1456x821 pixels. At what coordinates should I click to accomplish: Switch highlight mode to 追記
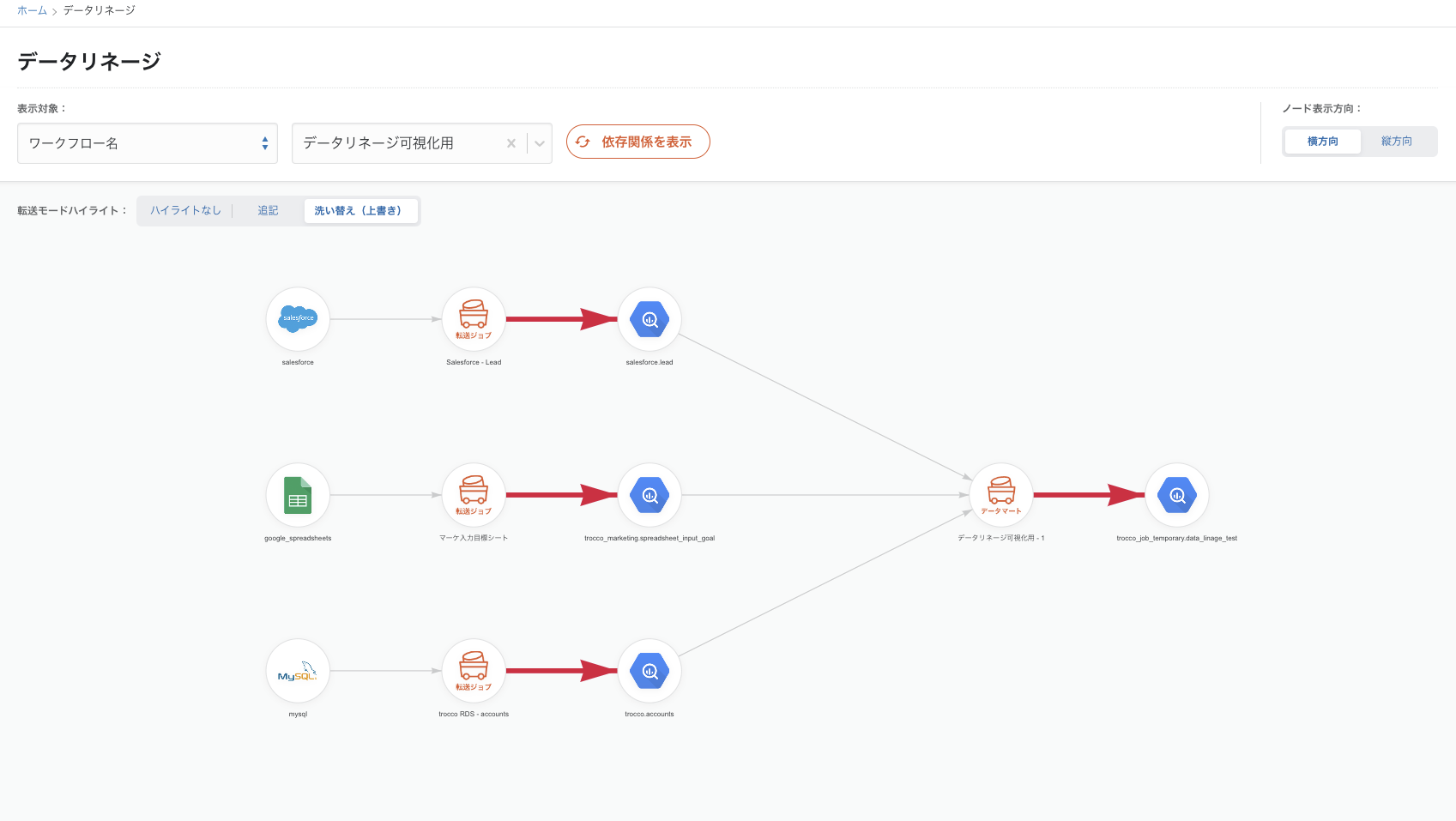point(268,211)
